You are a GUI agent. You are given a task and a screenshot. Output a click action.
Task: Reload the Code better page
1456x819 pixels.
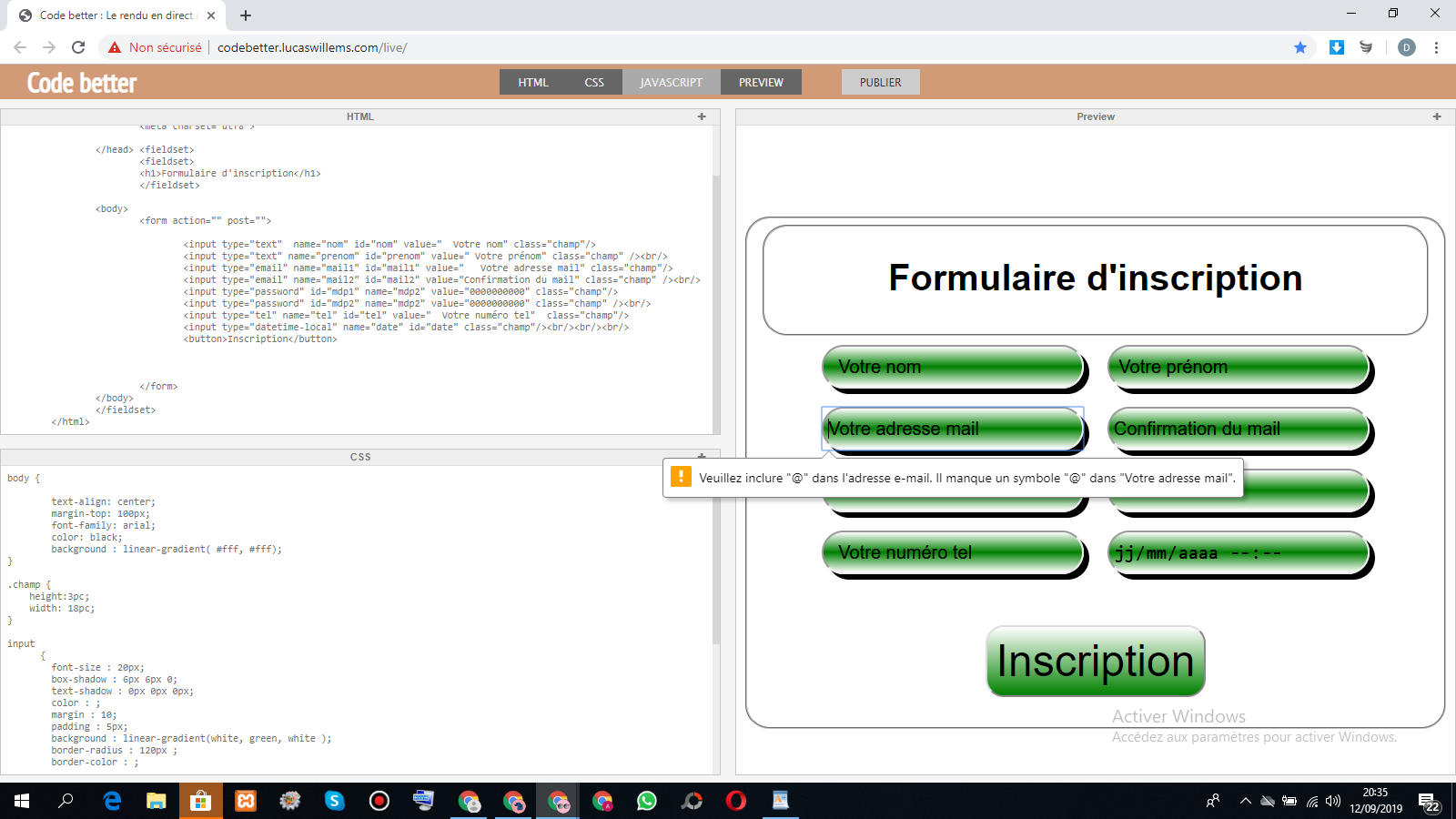pyautogui.click(x=78, y=47)
